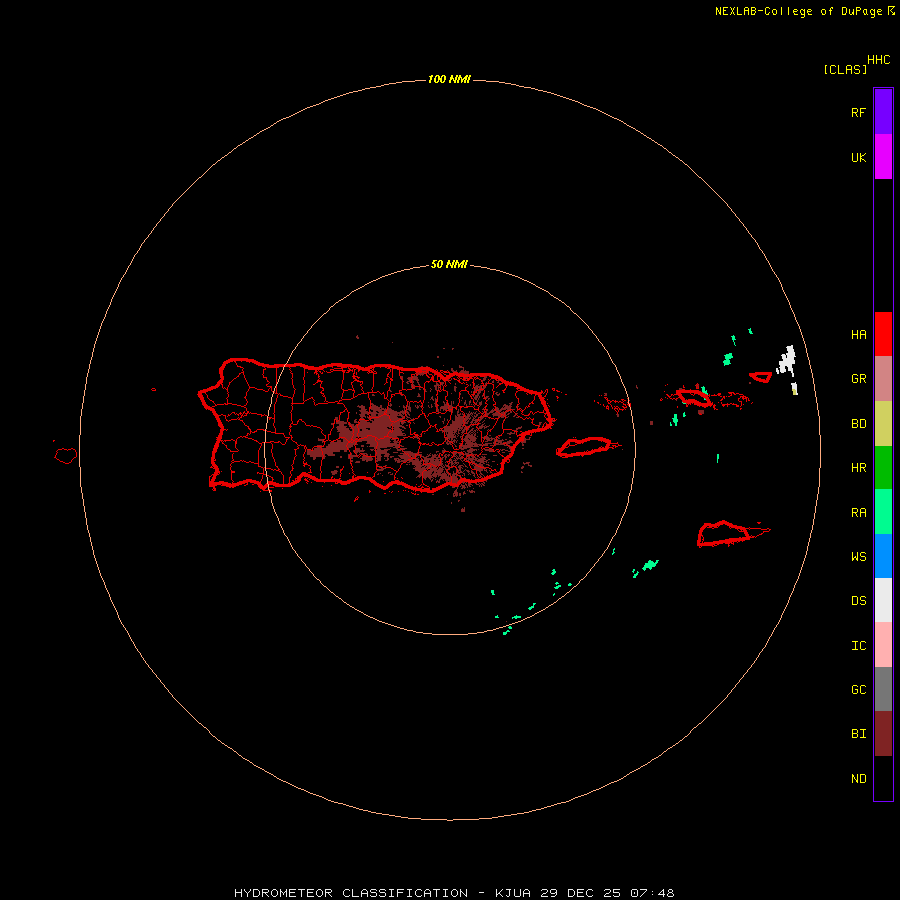
Task: Click the HHC product label
Action: pos(878,60)
